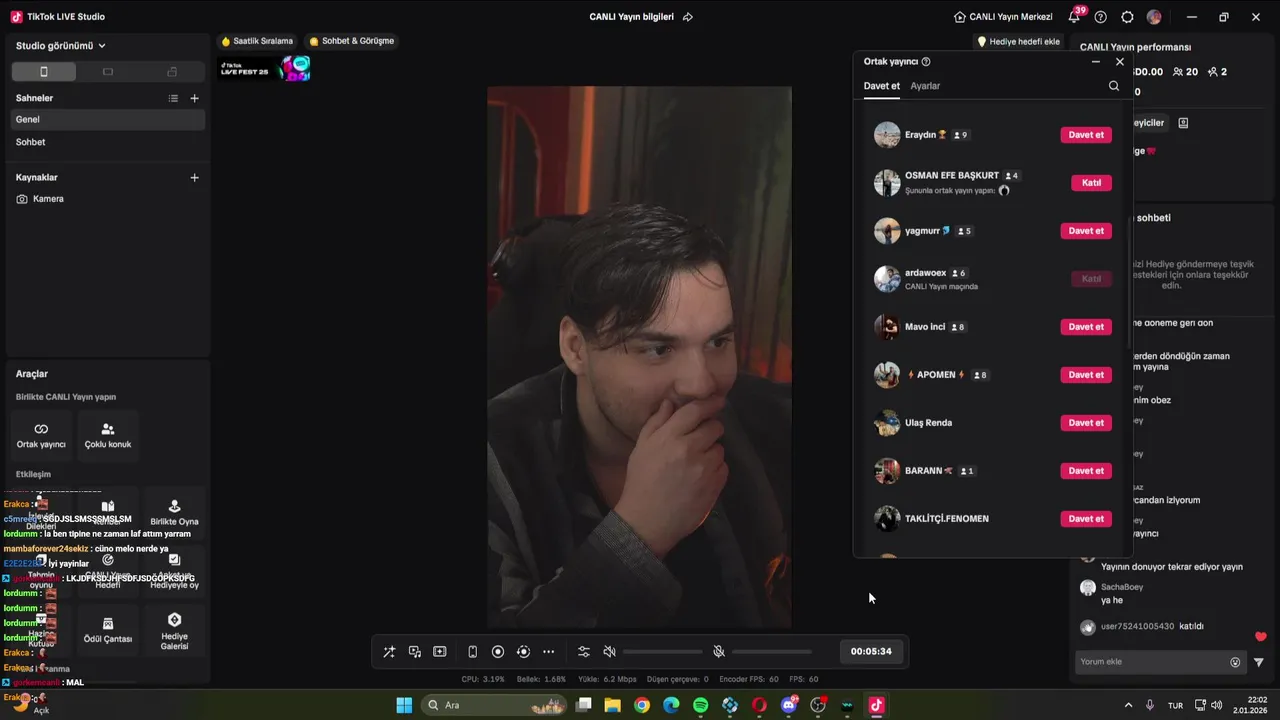Click the Yorum ekle comment field

coord(1151,662)
